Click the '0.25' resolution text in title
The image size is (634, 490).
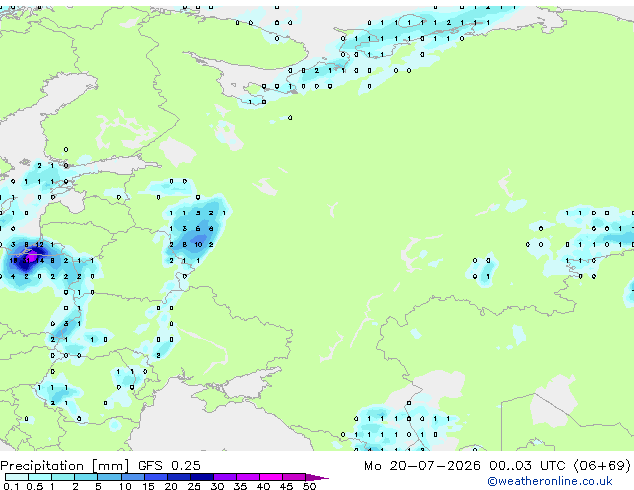186,466
